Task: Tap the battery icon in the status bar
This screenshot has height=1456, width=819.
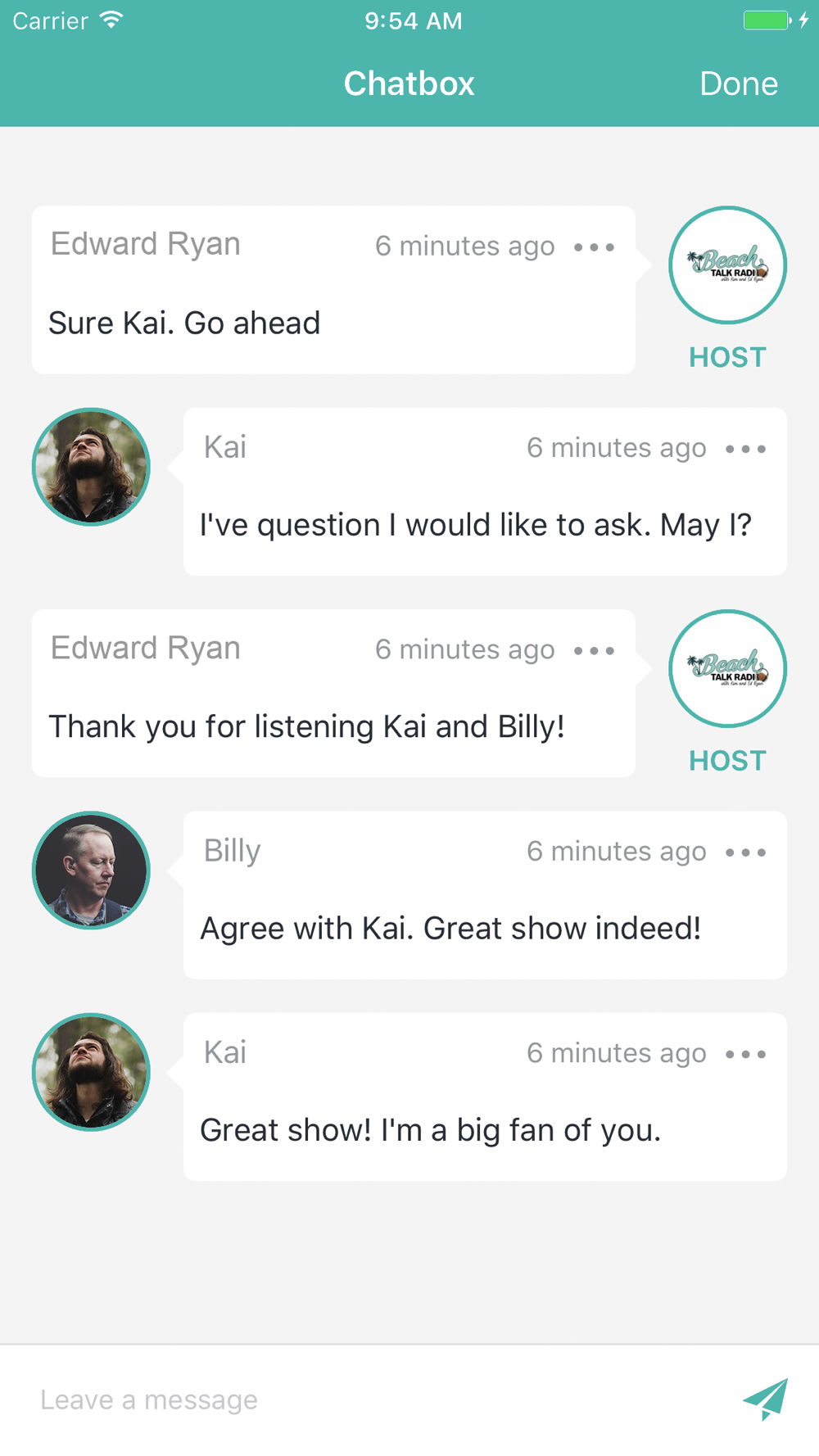Action: pos(767,20)
